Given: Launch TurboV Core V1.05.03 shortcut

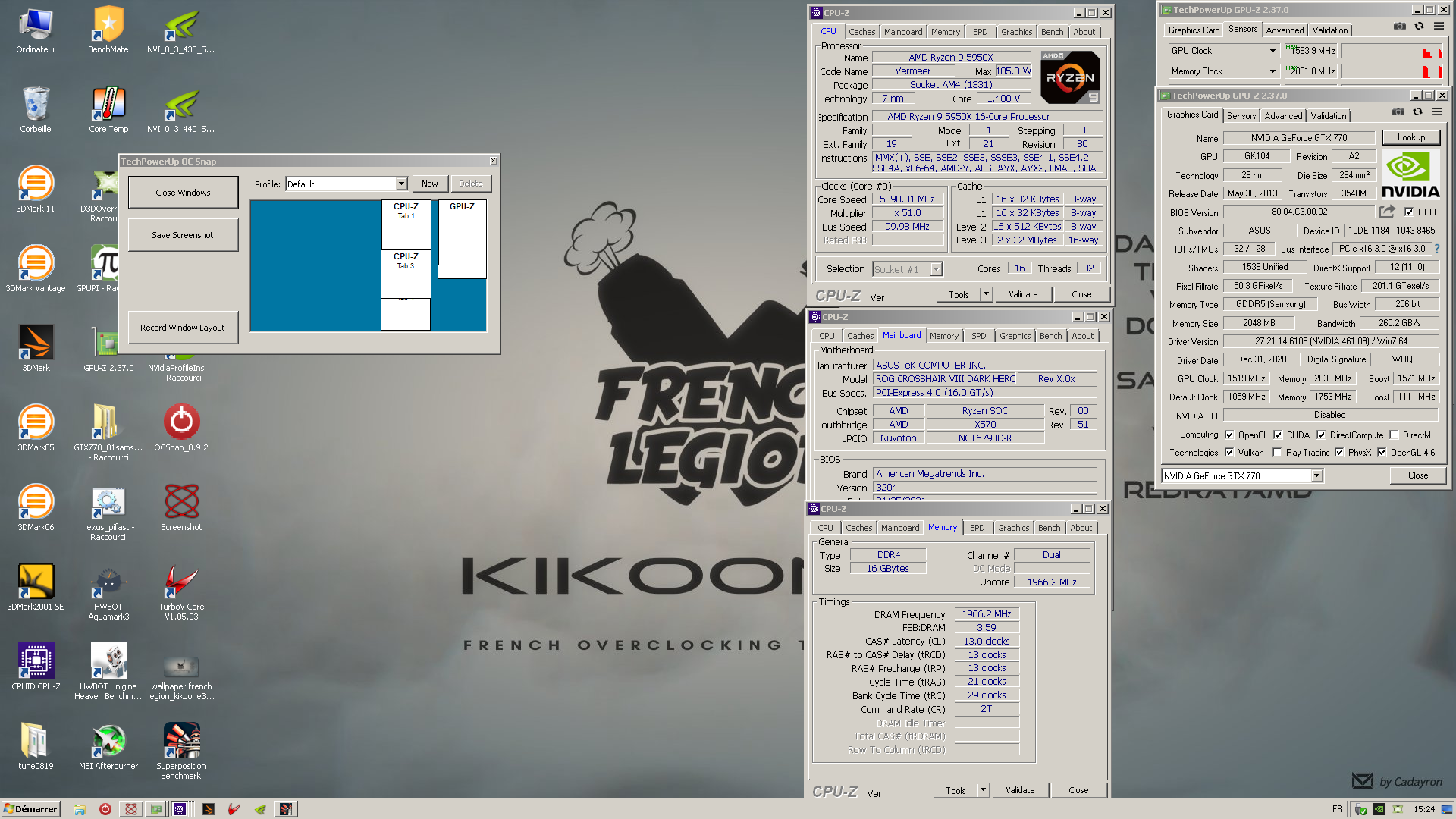Looking at the screenshot, I should (x=181, y=591).
